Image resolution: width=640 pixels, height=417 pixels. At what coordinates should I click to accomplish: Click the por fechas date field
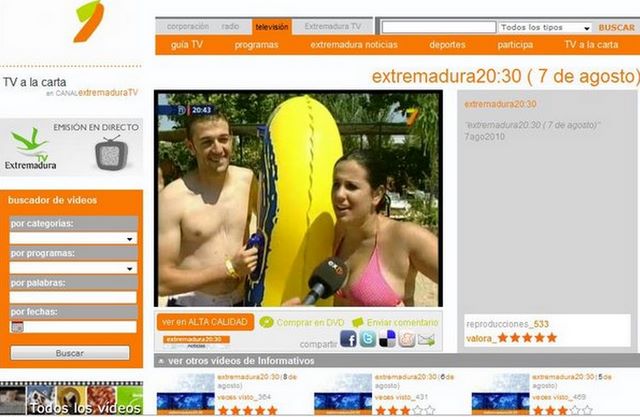[x=80, y=326]
